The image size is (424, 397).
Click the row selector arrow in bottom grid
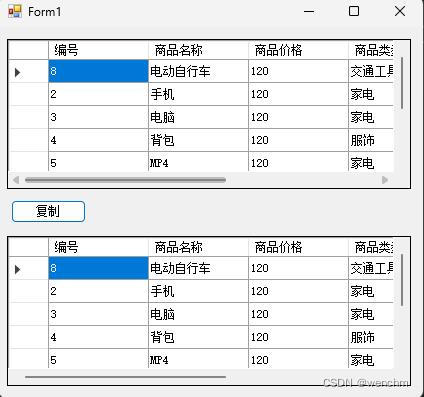(x=18, y=269)
